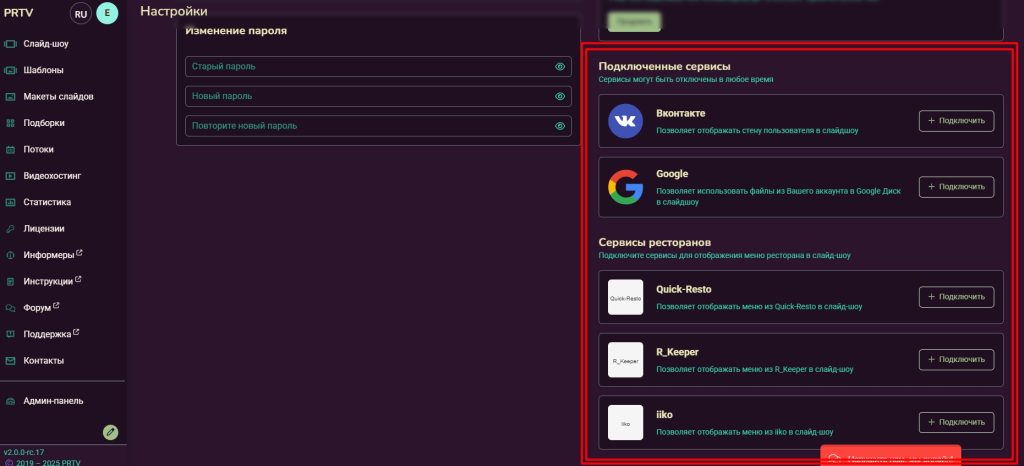Image resolution: width=1024 pixels, height=466 pixels.
Task: Click the Контакты envelope icon
Action: [10, 361]
